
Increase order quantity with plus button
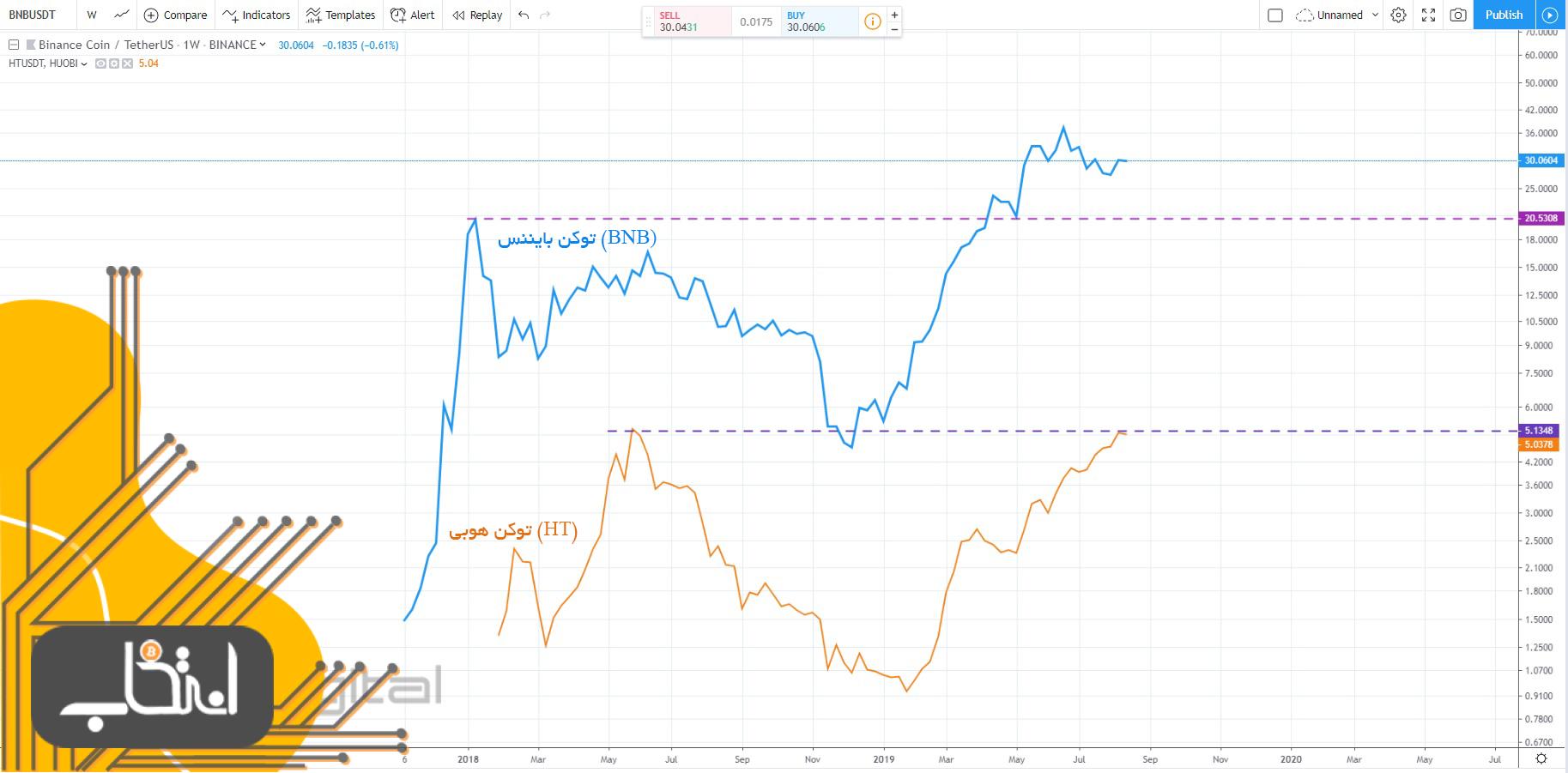pos(894,15)
